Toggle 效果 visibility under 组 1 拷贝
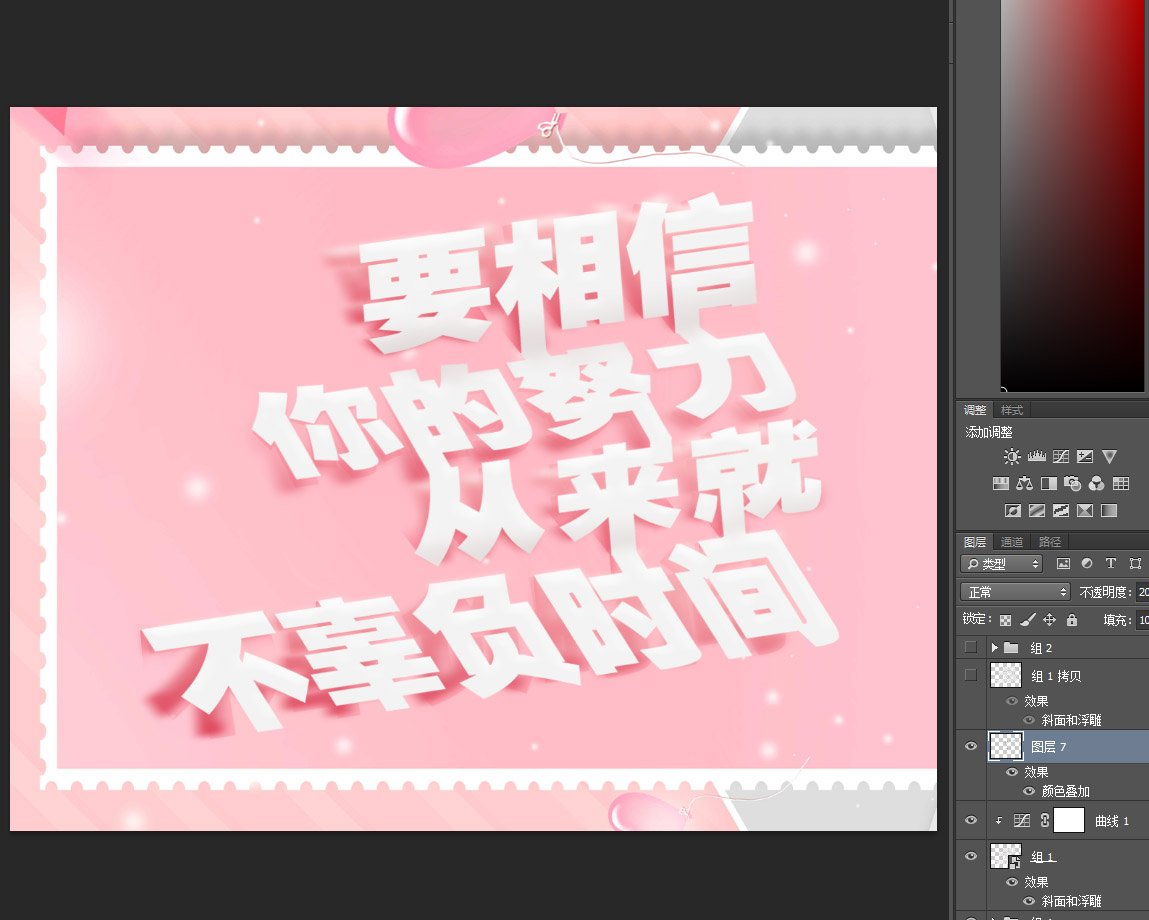The image size is (1149, 920). pyautogui.click(x=1012, y=701)
